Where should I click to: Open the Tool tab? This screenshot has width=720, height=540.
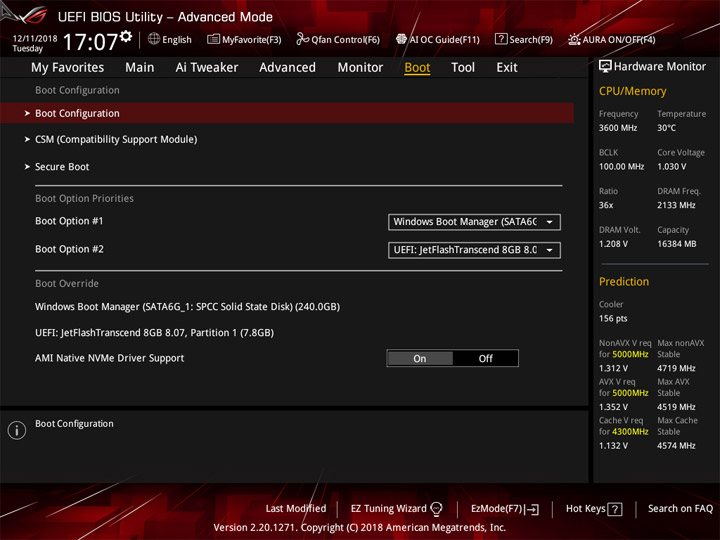(463, 68)
